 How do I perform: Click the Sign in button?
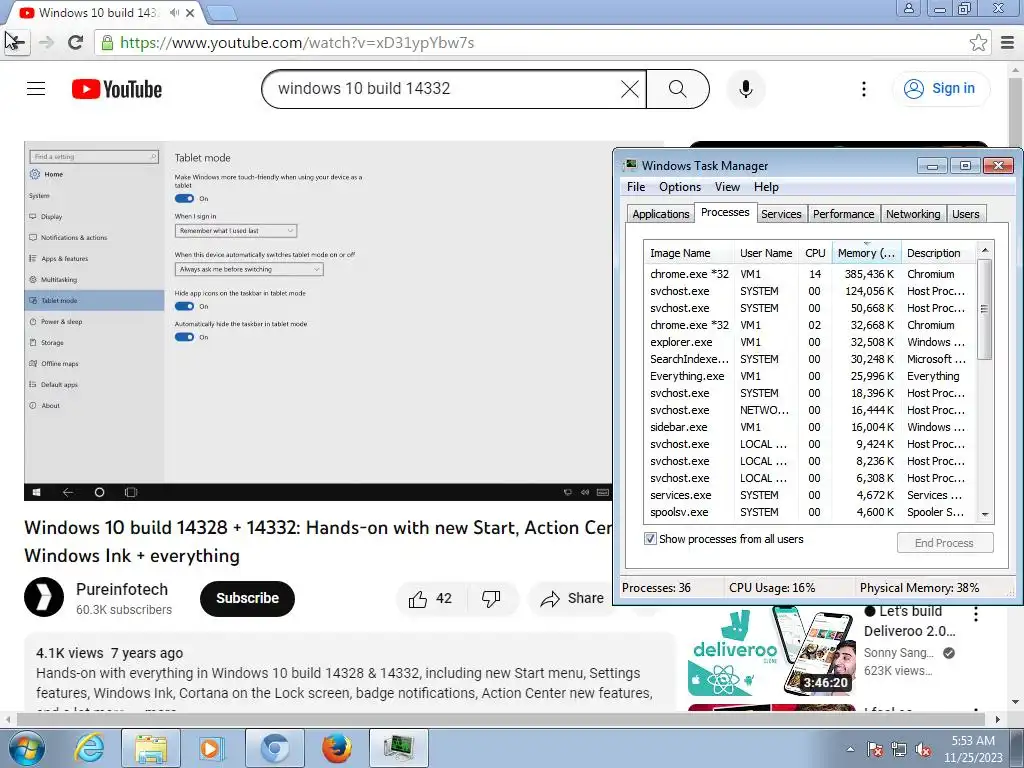point(940,89)
